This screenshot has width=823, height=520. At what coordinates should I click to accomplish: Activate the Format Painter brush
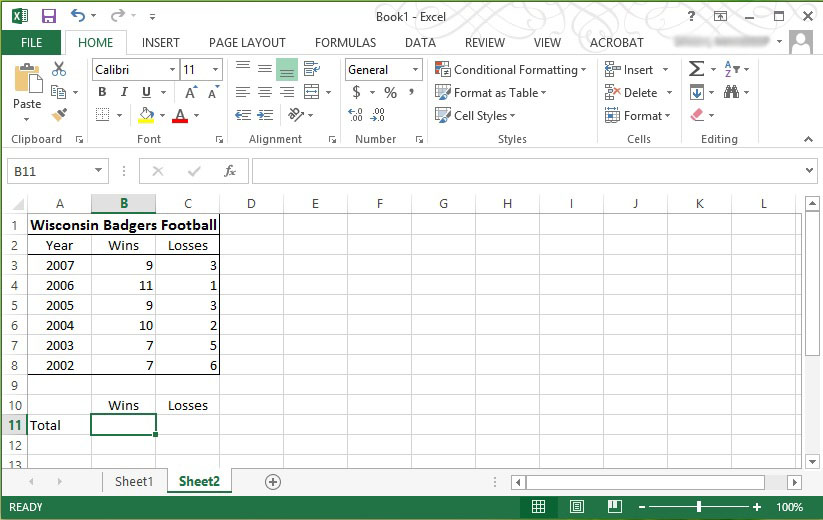pyautogui.click(x=59, y=115)
